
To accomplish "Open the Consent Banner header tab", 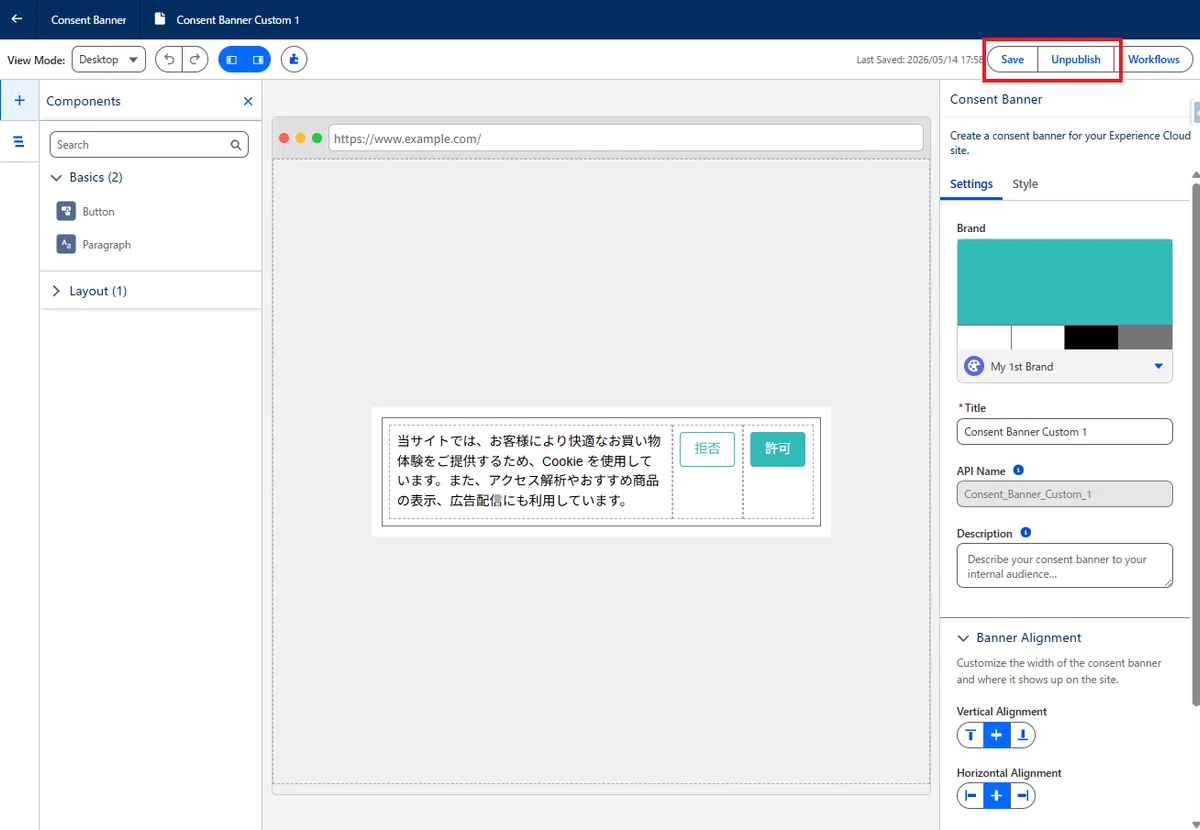I will [x=89, y=20].
